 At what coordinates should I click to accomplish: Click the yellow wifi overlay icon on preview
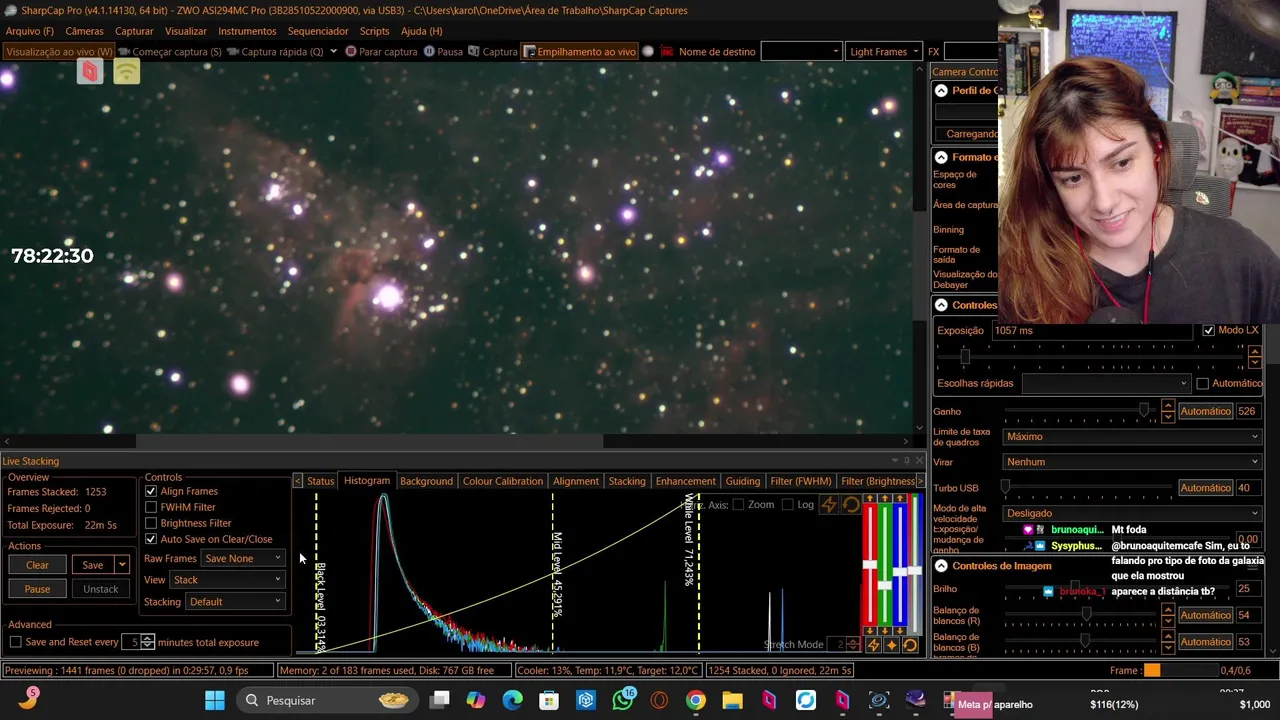[127, 71]
